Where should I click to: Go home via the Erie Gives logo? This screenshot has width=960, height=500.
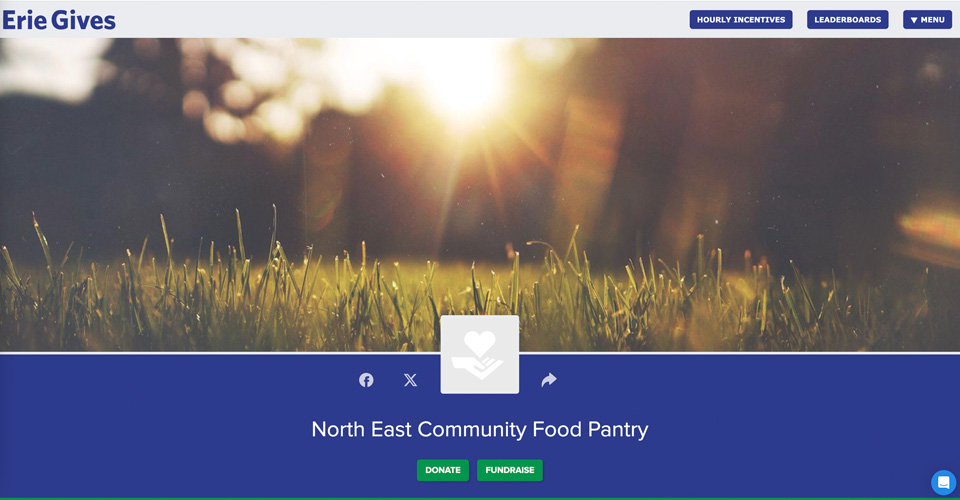(x=59, y=20)
